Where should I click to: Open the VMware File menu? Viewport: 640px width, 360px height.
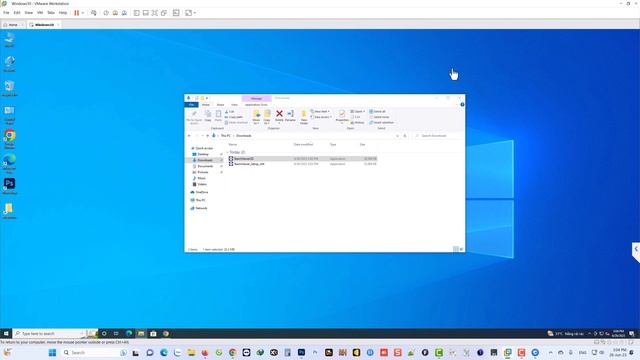(x=6, y=13)
